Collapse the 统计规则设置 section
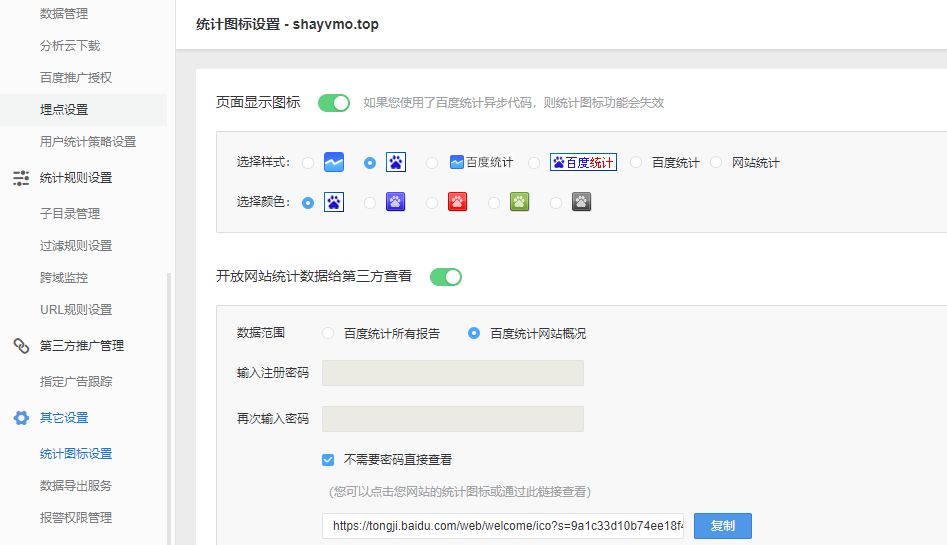Viewport: 947px width, 545px height. (76, 178)
